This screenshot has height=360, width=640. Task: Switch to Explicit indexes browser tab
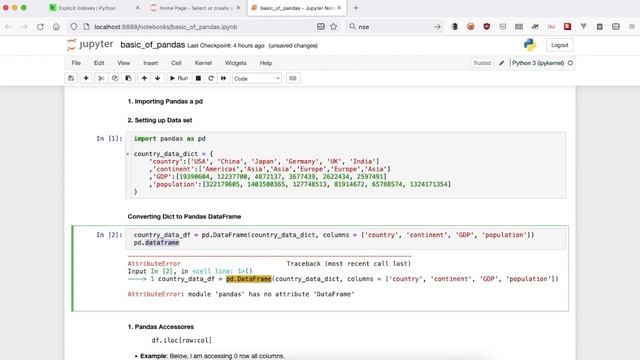[94, 8]
